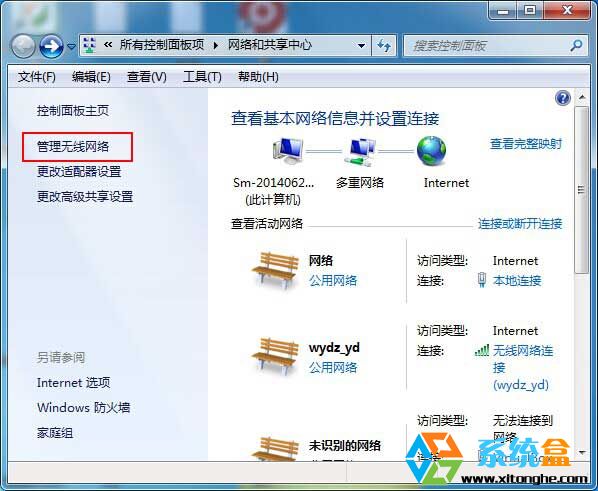Click the refresh icon beside address bar
The height and width of the screenshot is (491, 598).
(x=384, y=46)
